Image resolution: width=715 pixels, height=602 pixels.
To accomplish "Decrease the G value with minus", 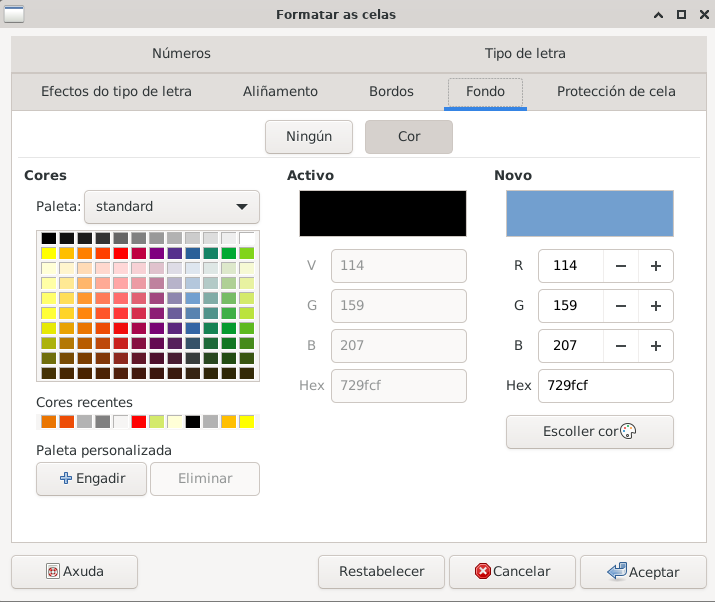I will point(621,306).
